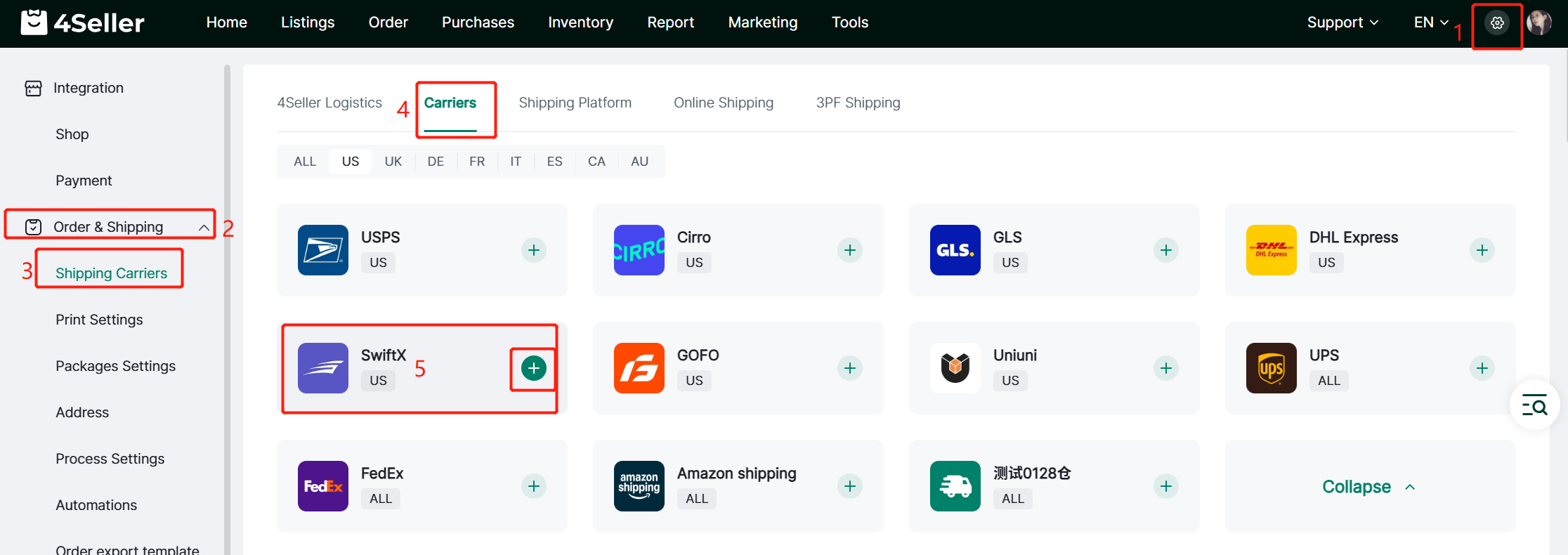Add UPS carrier via plus icon
The image size is (1568, 555).
pyautogui.click(x=1482, y=368)
